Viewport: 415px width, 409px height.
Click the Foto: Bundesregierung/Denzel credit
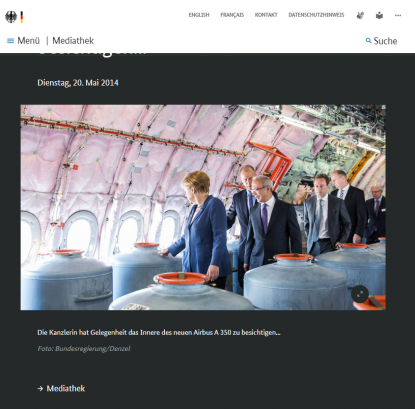point(84,349)
